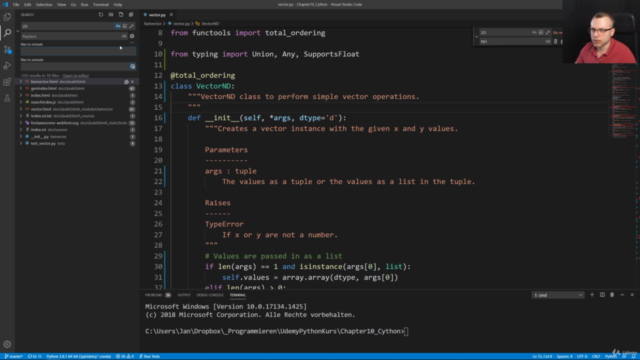Open the Search view in activity bar

tap(7, 33)
